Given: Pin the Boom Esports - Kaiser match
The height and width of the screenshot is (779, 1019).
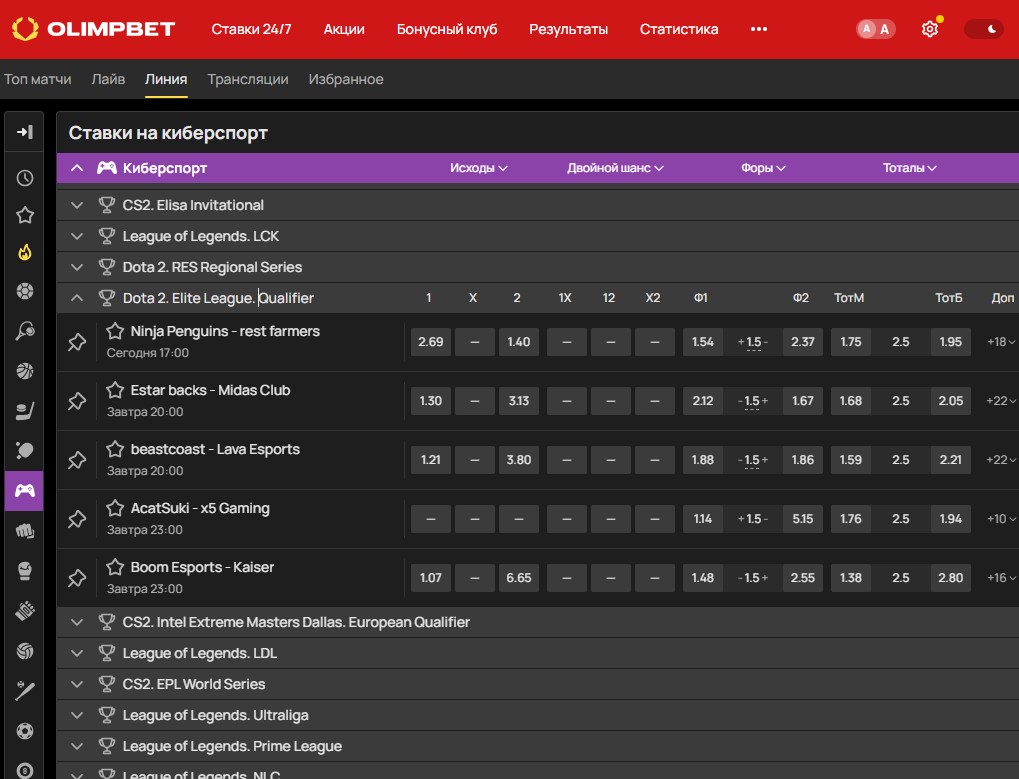Looking at the screenshot, I should 77,578.
